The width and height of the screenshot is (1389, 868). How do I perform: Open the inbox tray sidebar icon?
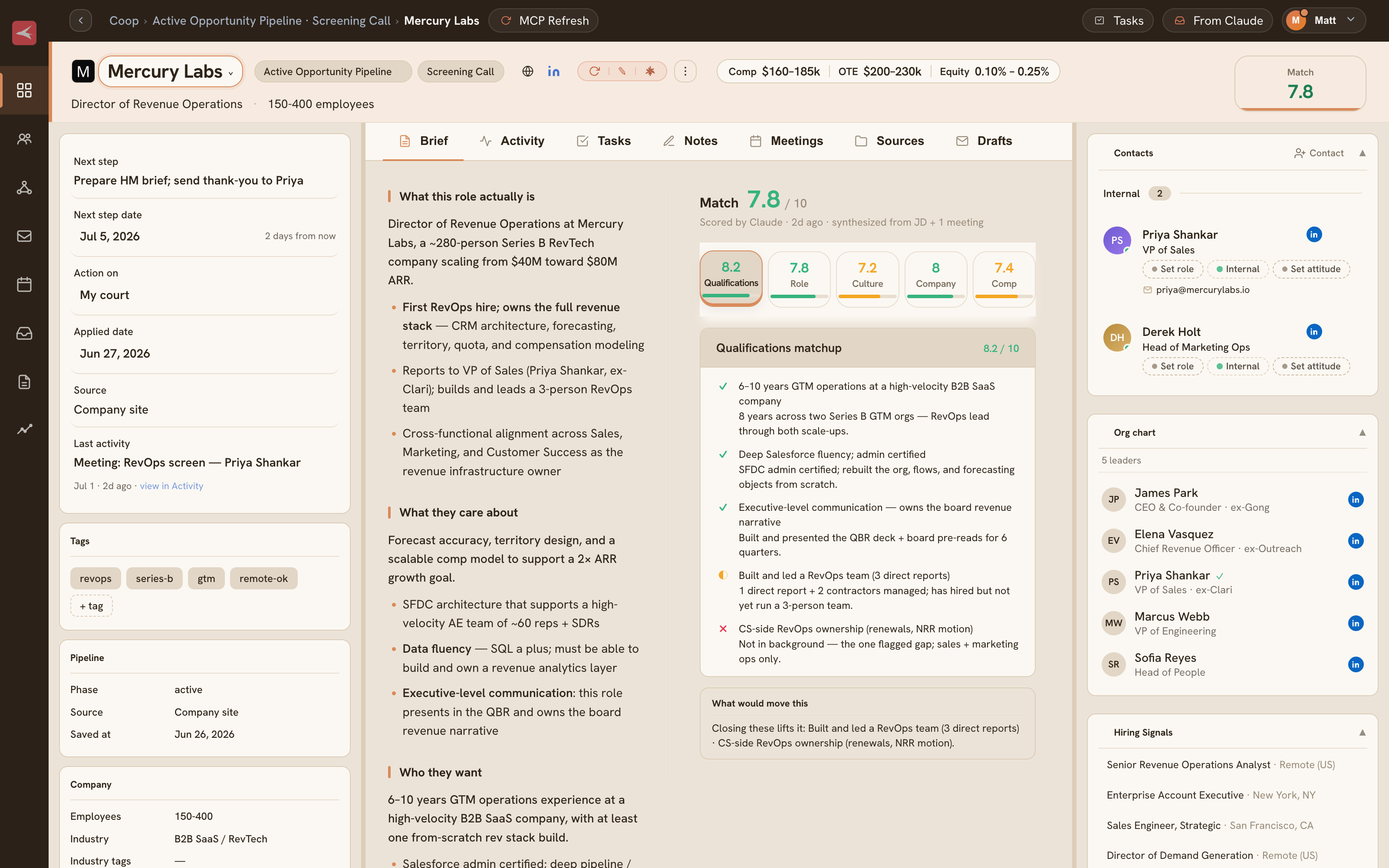(x=24, y=334)
